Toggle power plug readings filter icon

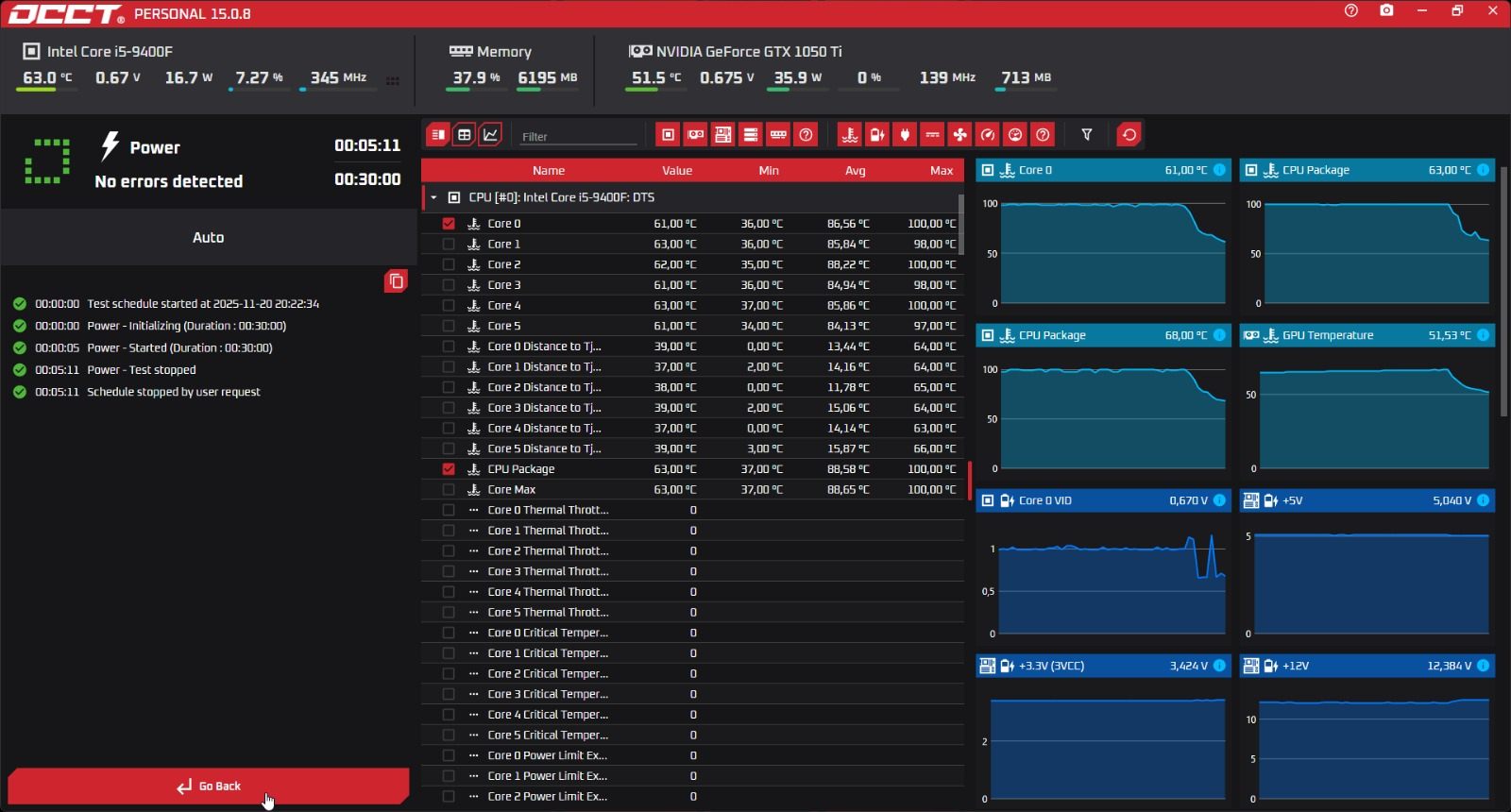905,135
